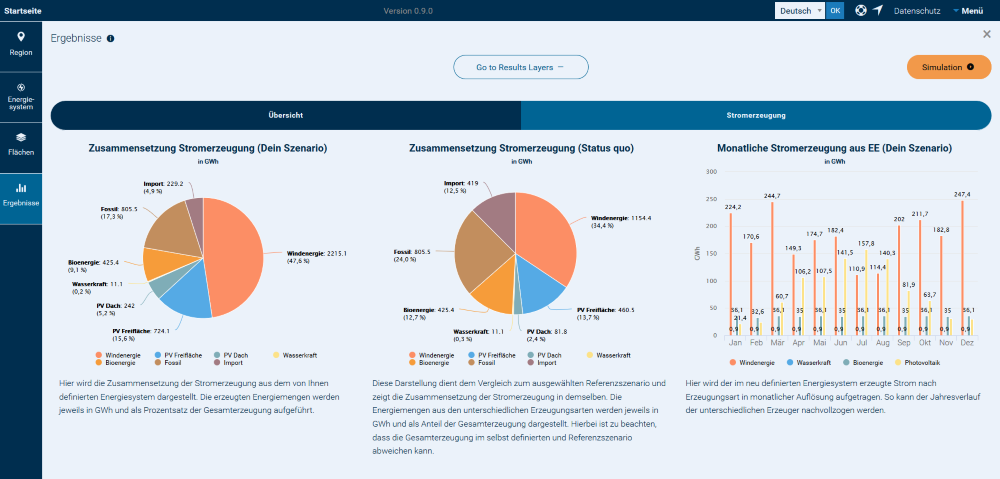Image resolution: width=1000 pixels, height=479 pixels.
Task: Toggle Import in Dein Szenario pie legend
Action: pyautogui.click(x=228, y=363)
